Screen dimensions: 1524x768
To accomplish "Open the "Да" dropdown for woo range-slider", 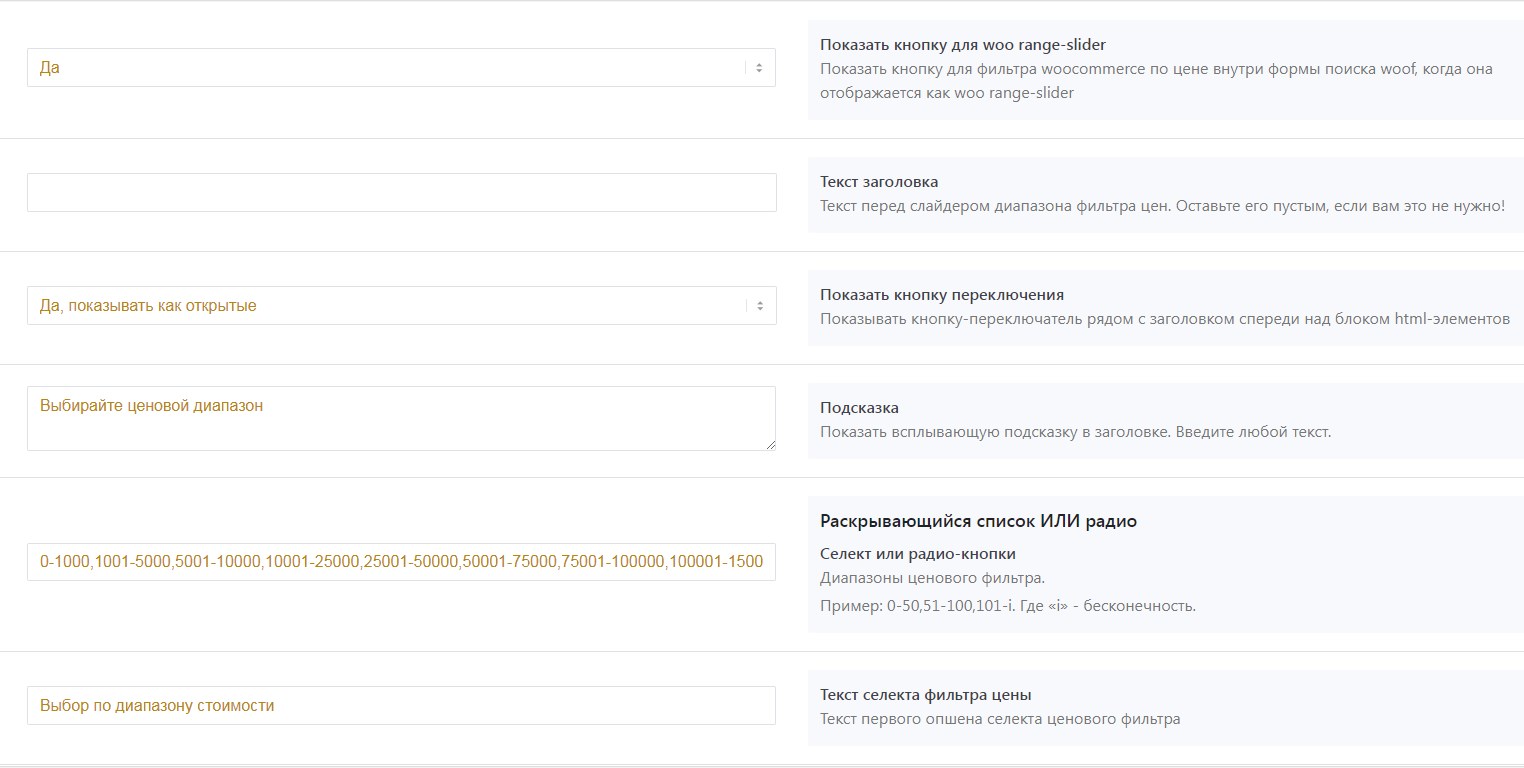I will tap(390, 68).
